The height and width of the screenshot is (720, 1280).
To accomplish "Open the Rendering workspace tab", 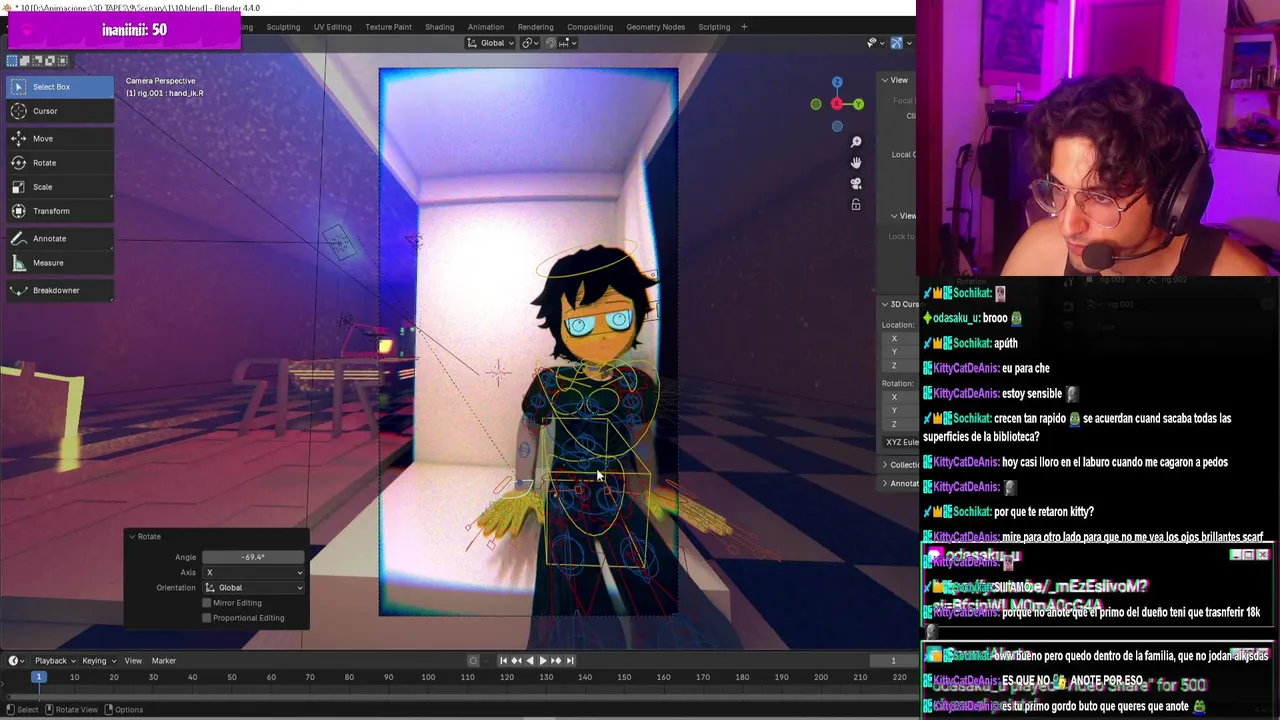I will tap(535, 27).
